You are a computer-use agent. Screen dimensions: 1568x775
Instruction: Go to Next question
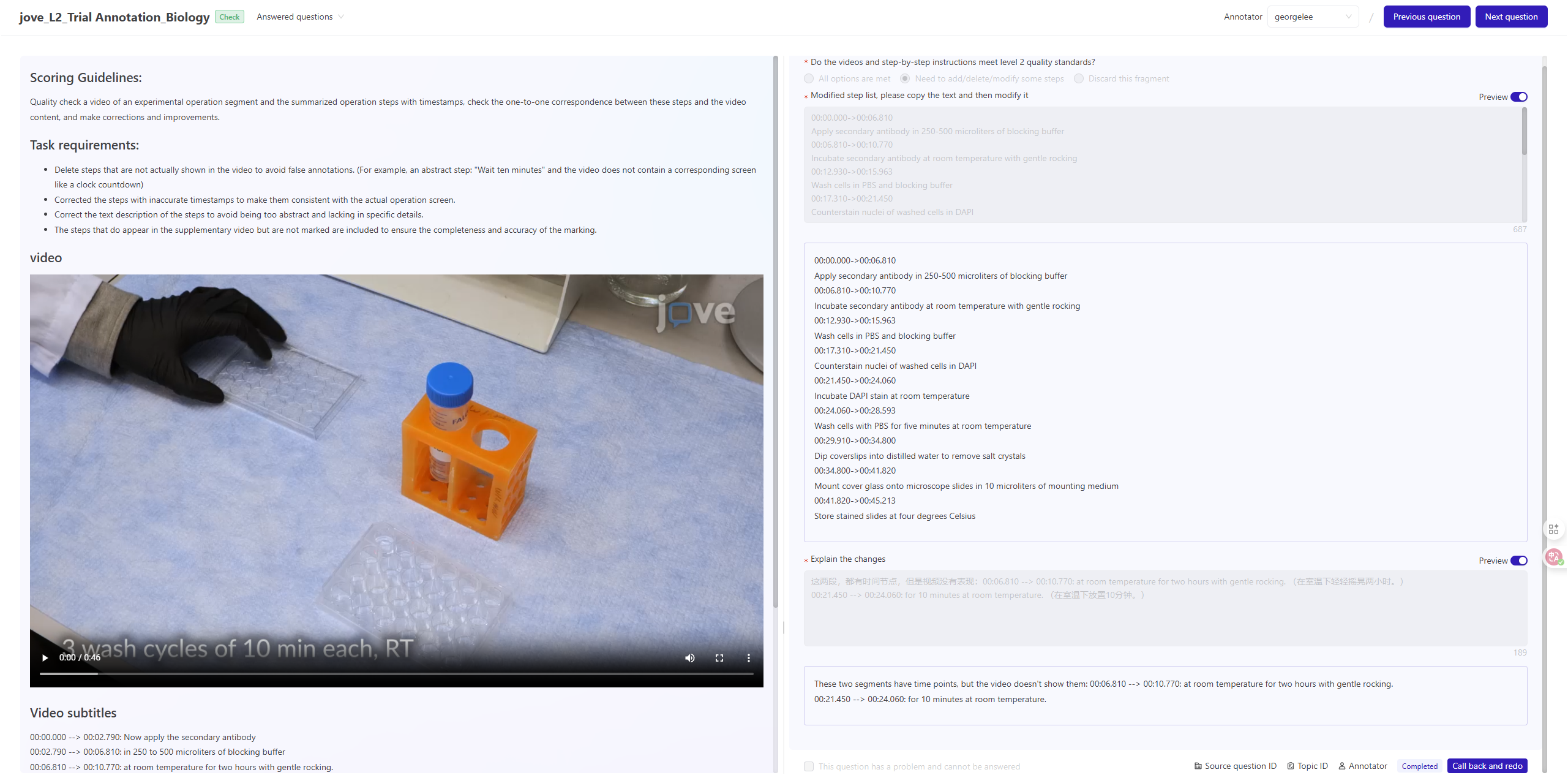[1510, 17]
